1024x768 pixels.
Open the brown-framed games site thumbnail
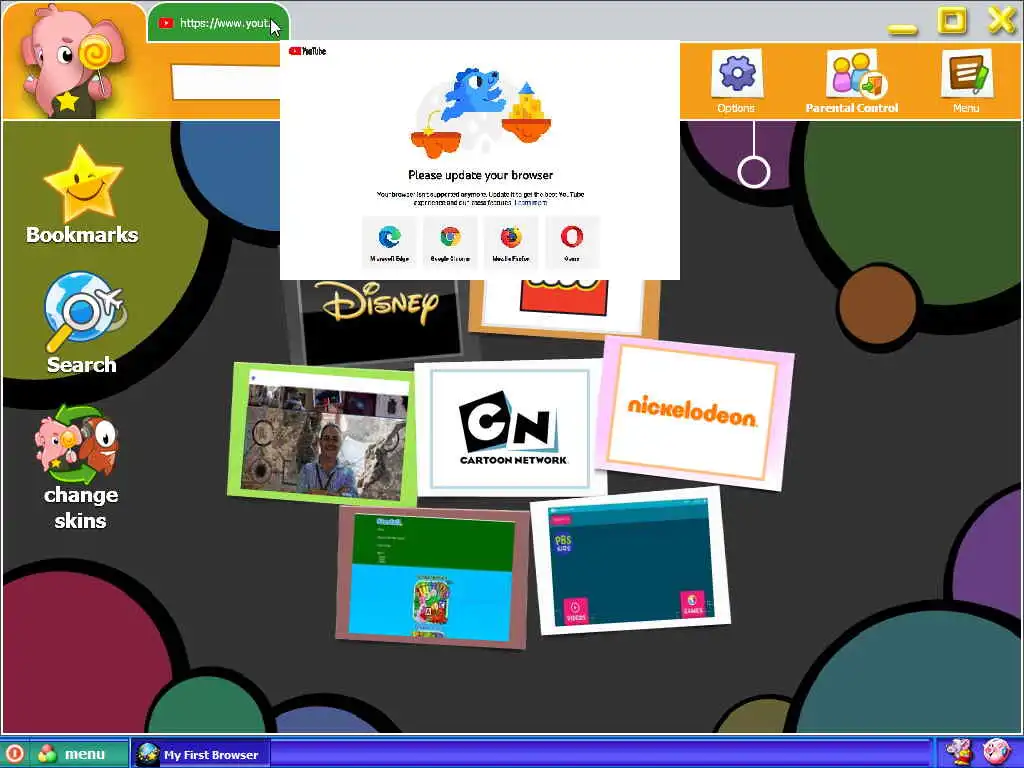click(x=432, y=577)
